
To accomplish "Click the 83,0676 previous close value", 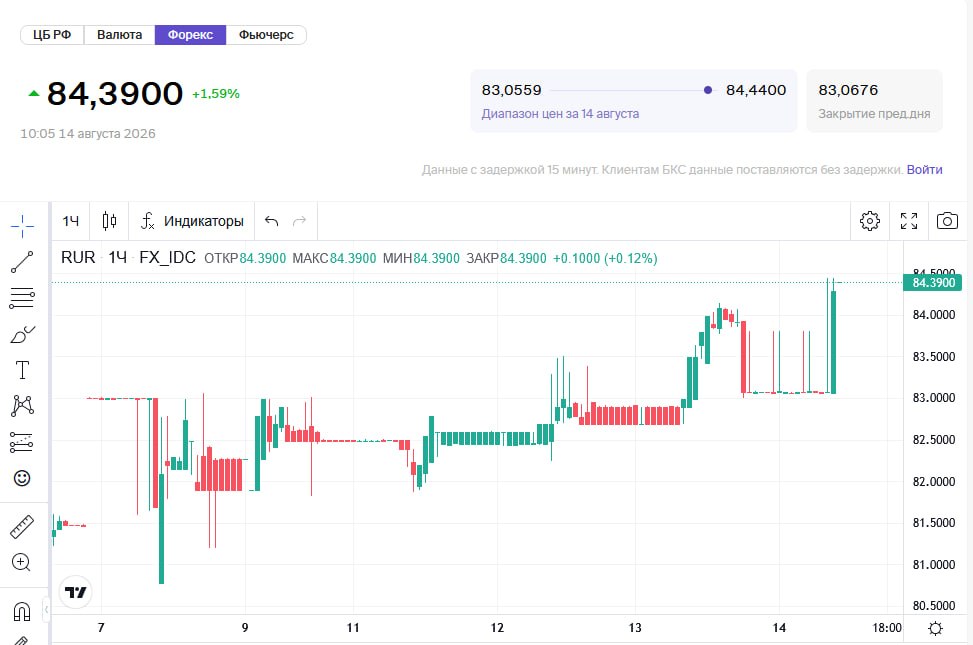I will 848,90.
